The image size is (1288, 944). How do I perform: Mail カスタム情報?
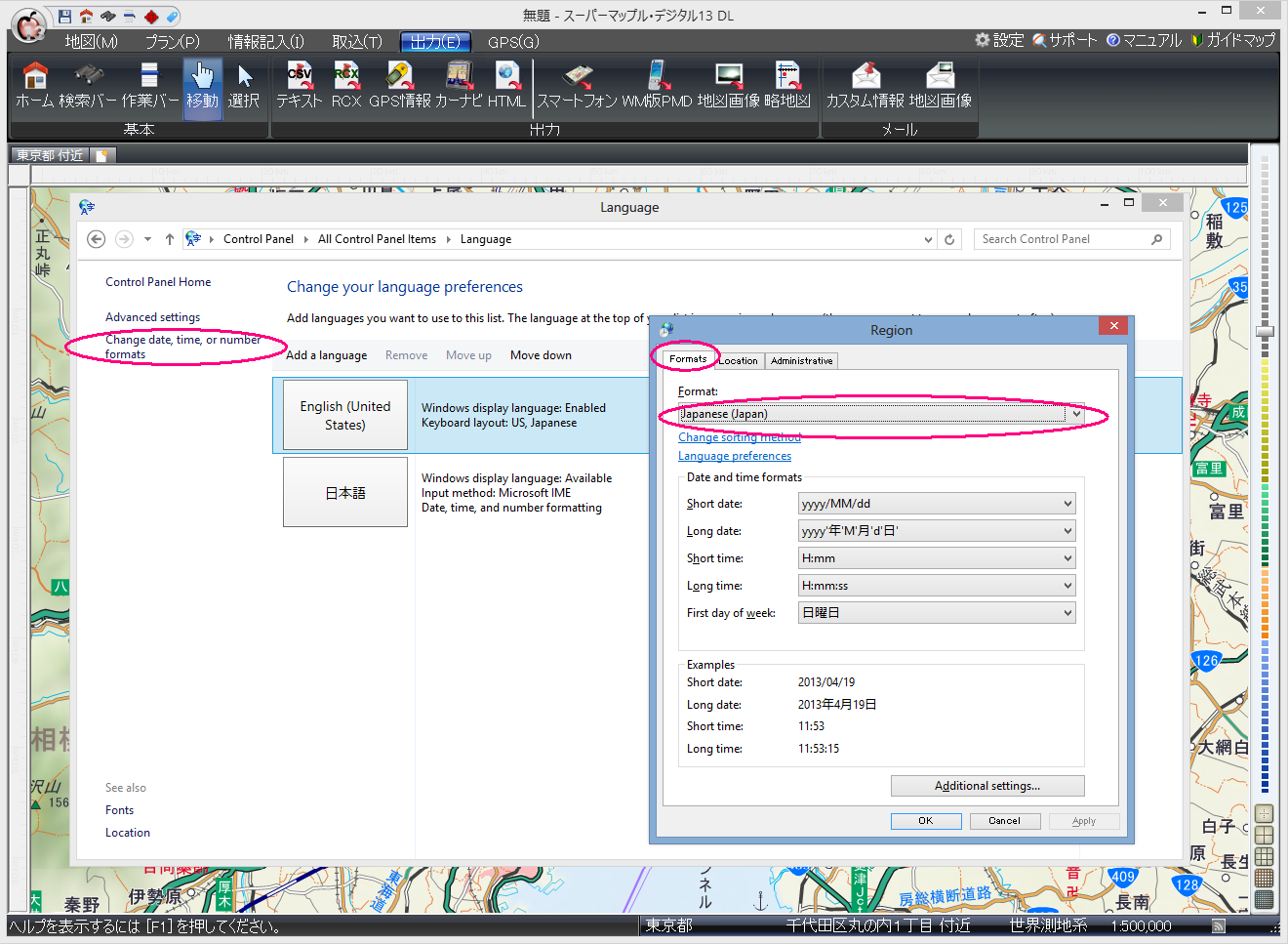(x=865, y=85)
